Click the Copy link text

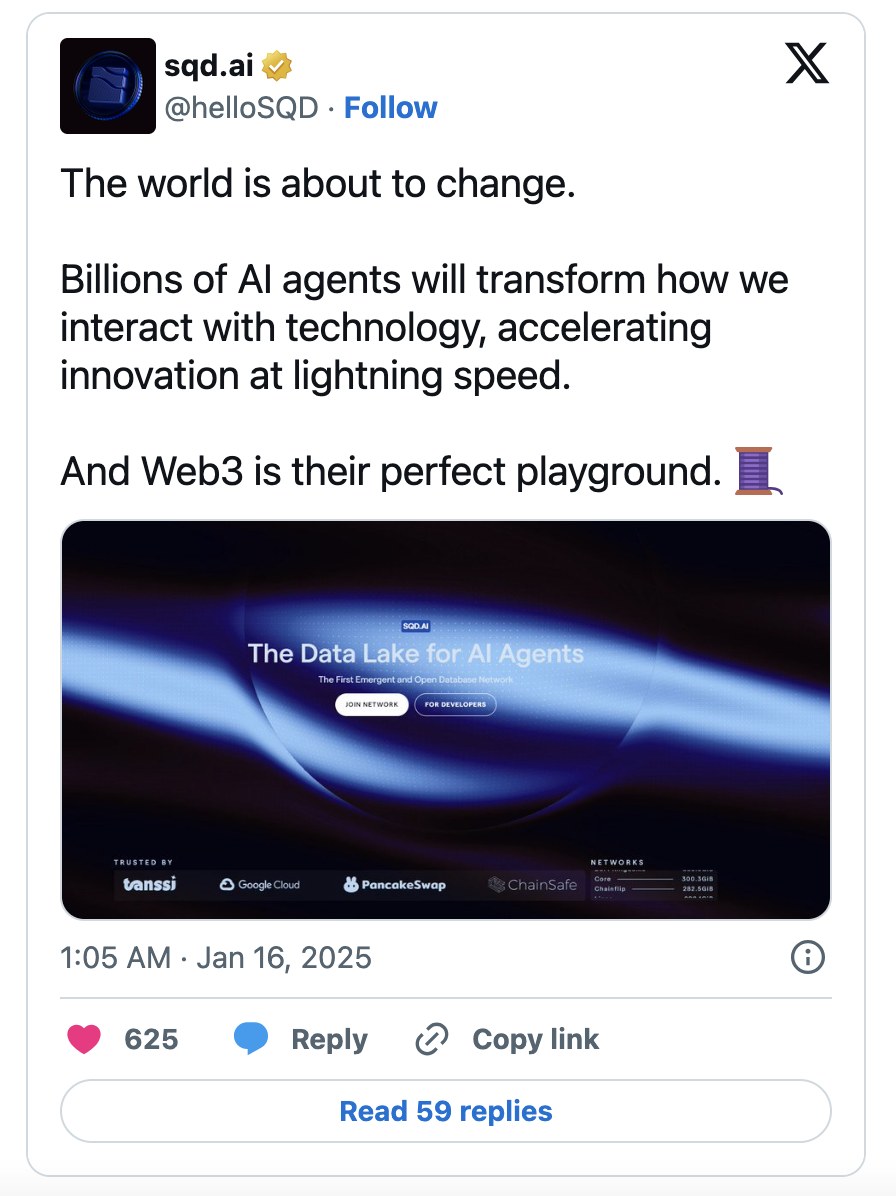[x=535, y=1040]
